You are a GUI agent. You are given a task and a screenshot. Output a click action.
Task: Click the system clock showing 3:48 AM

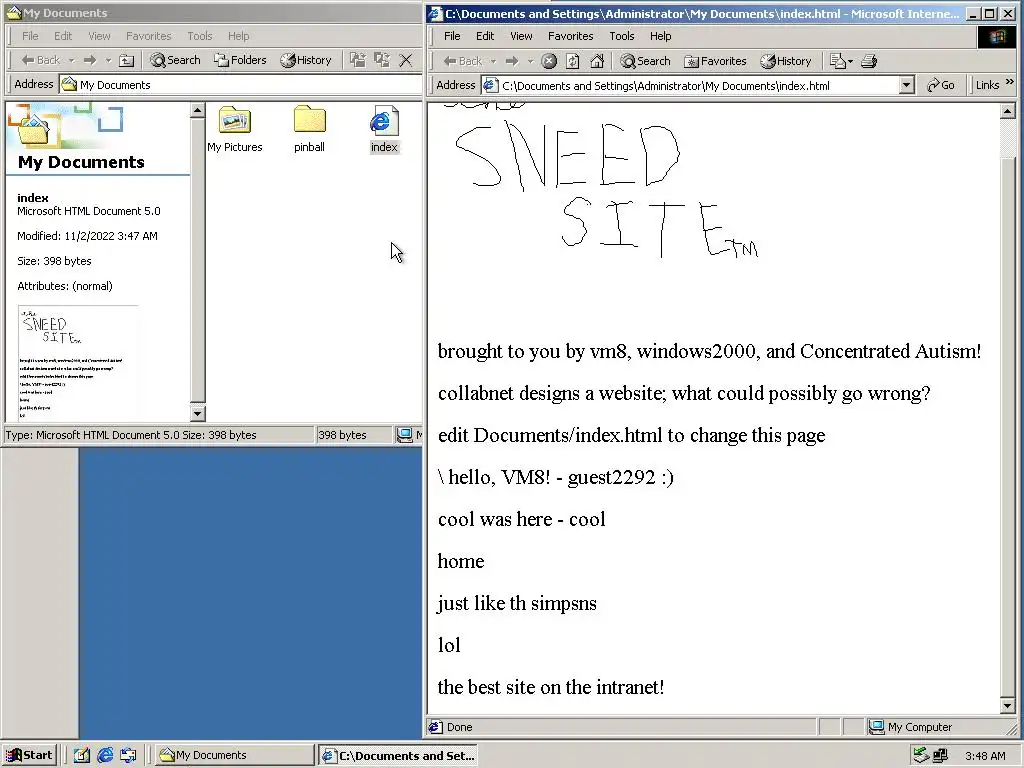[x=985, y=756]
